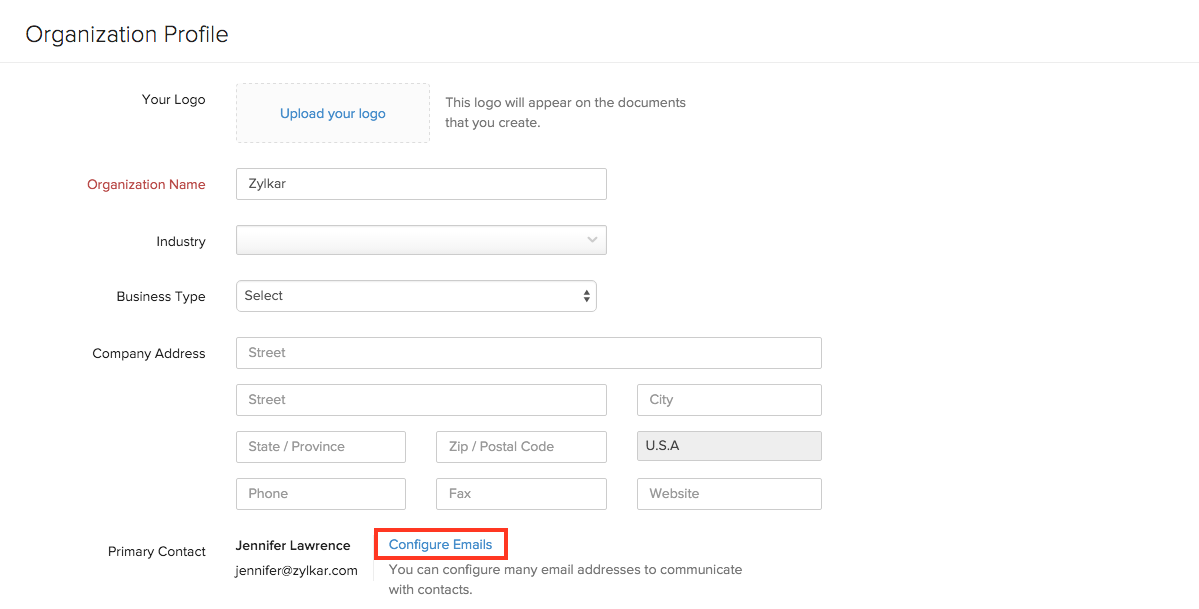Open Configure Emails link

click(x=440, y=543)
